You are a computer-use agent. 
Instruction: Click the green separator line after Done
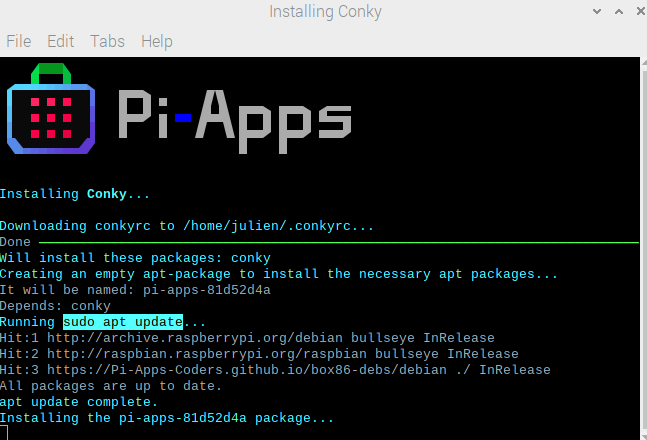tap(340, 242)
